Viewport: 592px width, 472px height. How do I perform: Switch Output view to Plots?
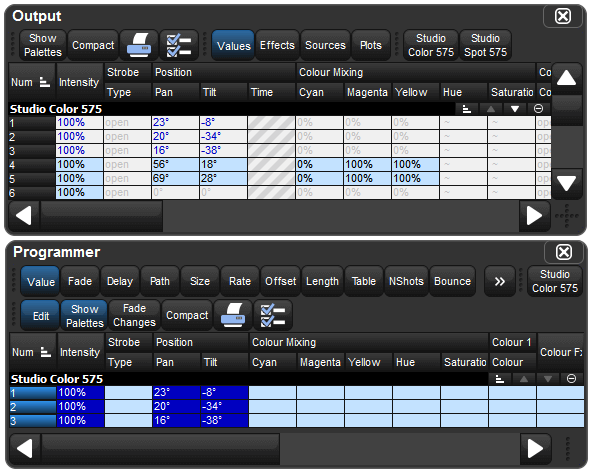click(x=371, y=45)
